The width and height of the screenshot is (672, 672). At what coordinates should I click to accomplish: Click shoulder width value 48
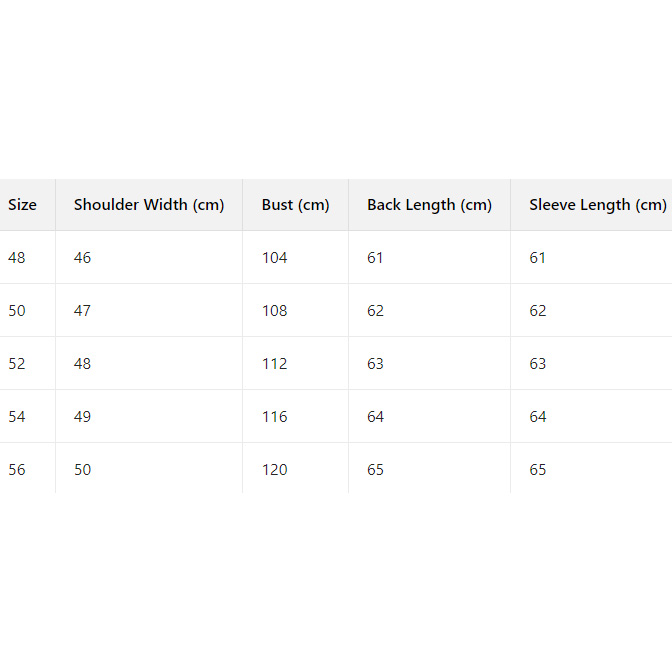82,364
